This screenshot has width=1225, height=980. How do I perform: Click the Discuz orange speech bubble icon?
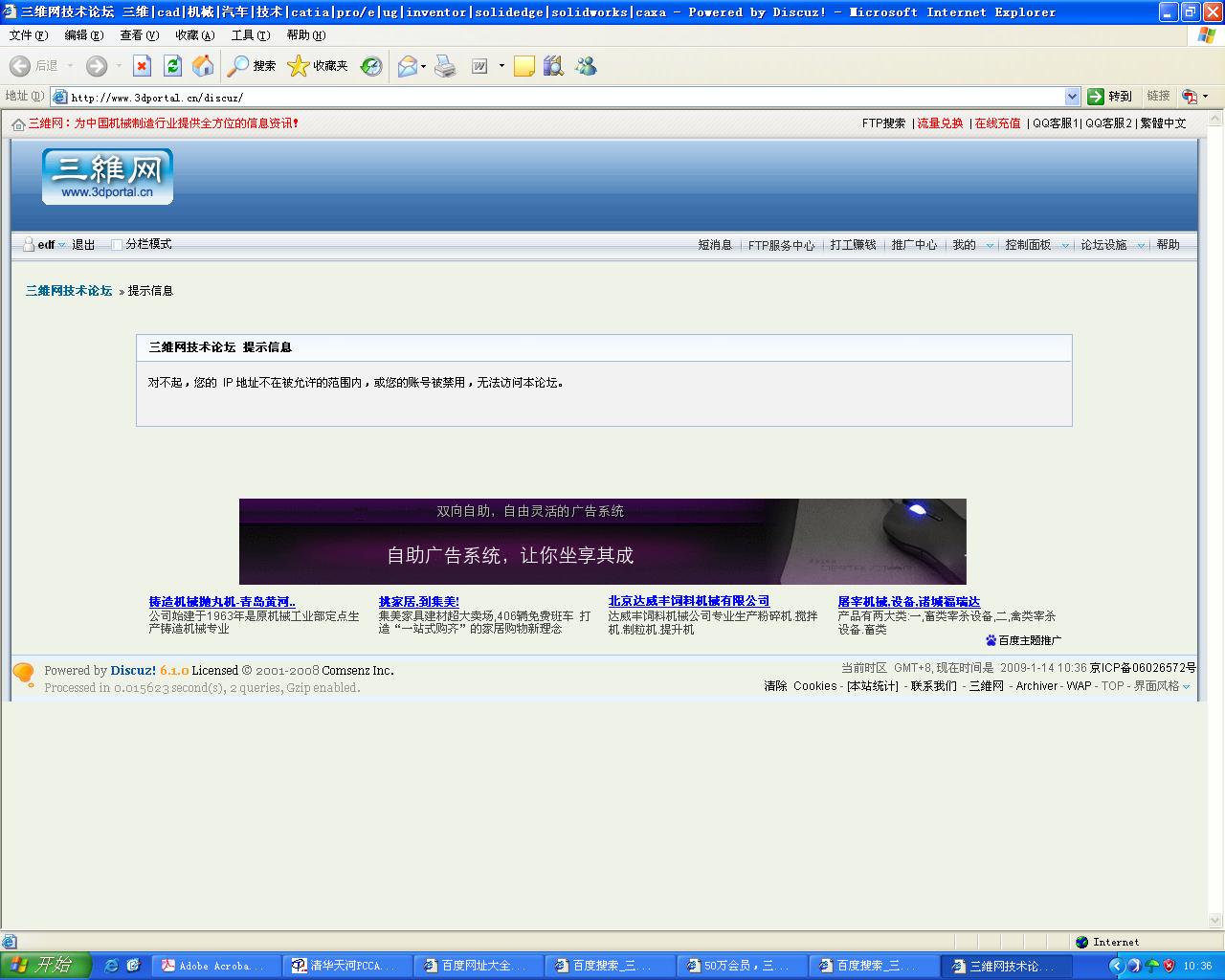(x=24, y=675)
